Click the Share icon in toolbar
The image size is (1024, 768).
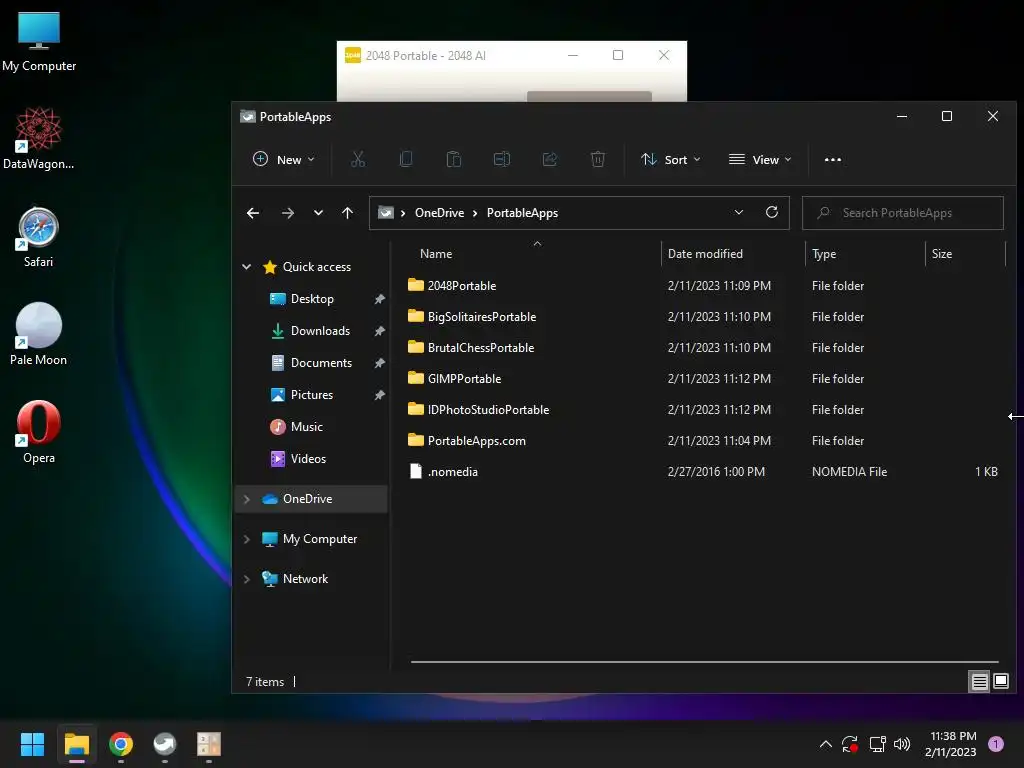[x=550, y=159]
